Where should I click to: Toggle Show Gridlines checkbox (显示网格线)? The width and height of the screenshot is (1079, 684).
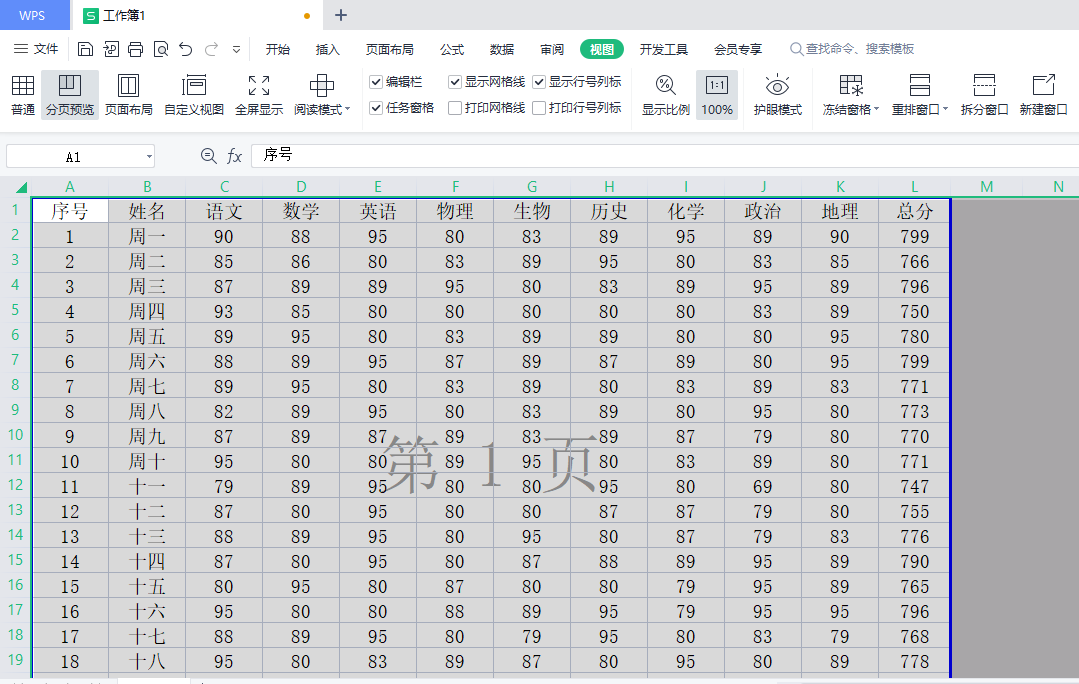coord(455,82)
